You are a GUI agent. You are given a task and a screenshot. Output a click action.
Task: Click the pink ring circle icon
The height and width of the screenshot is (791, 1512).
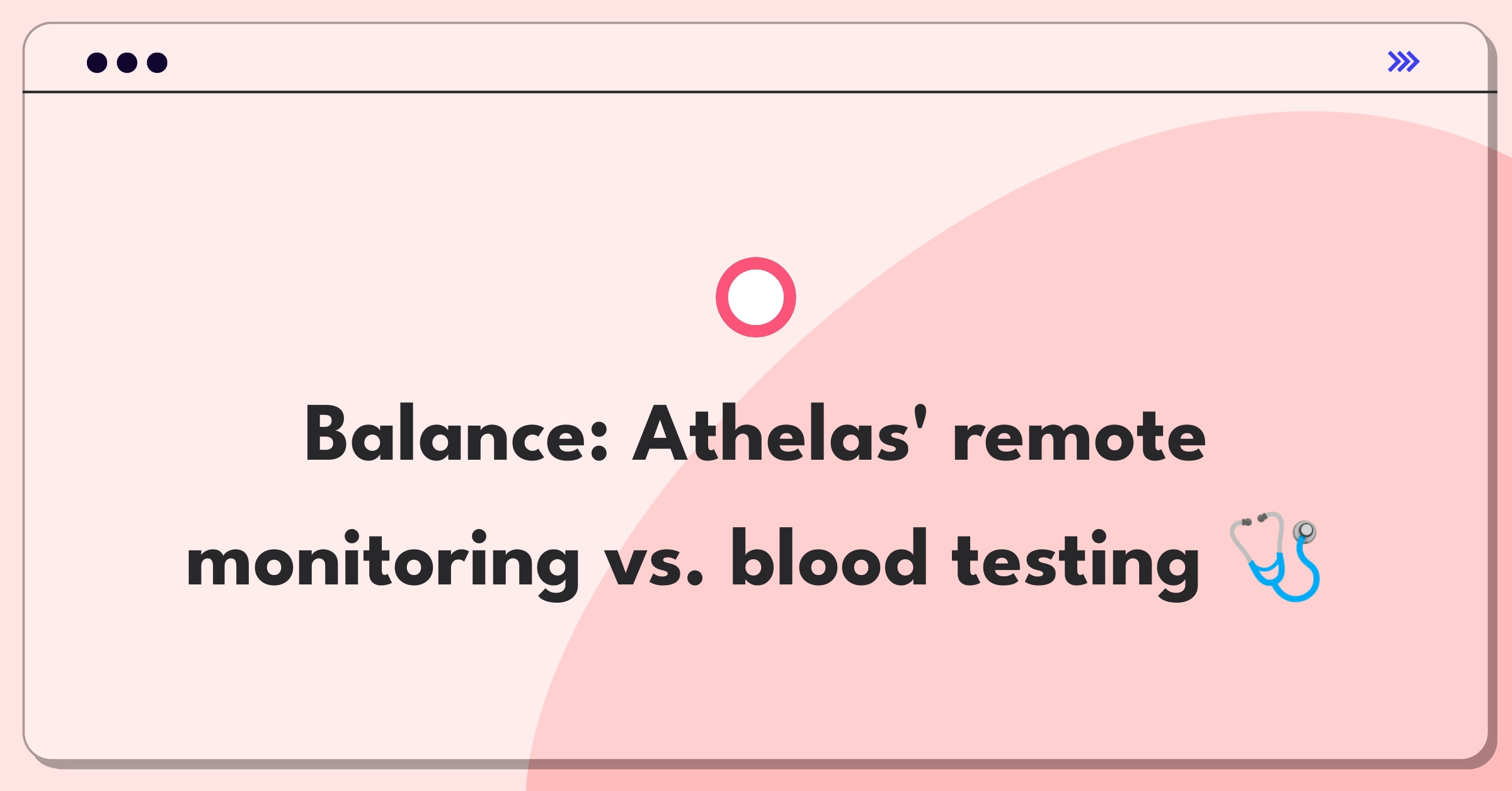point(756,297)
